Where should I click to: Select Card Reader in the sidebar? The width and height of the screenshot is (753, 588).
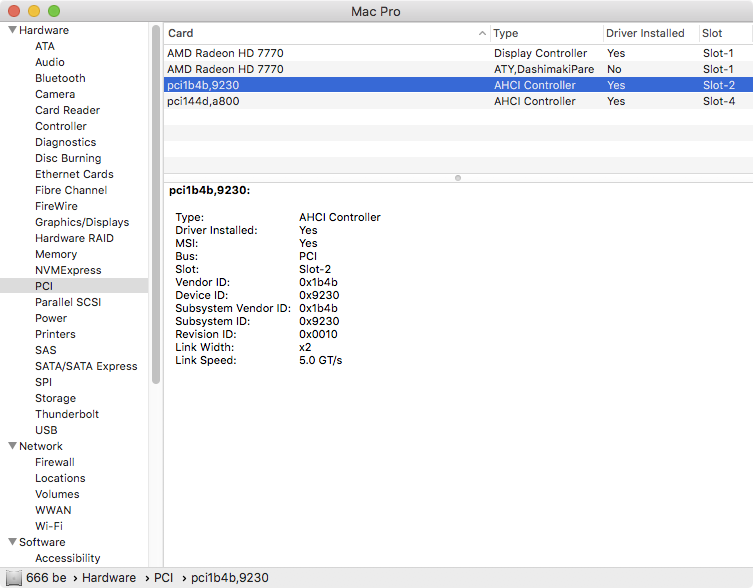coord(67,110)
